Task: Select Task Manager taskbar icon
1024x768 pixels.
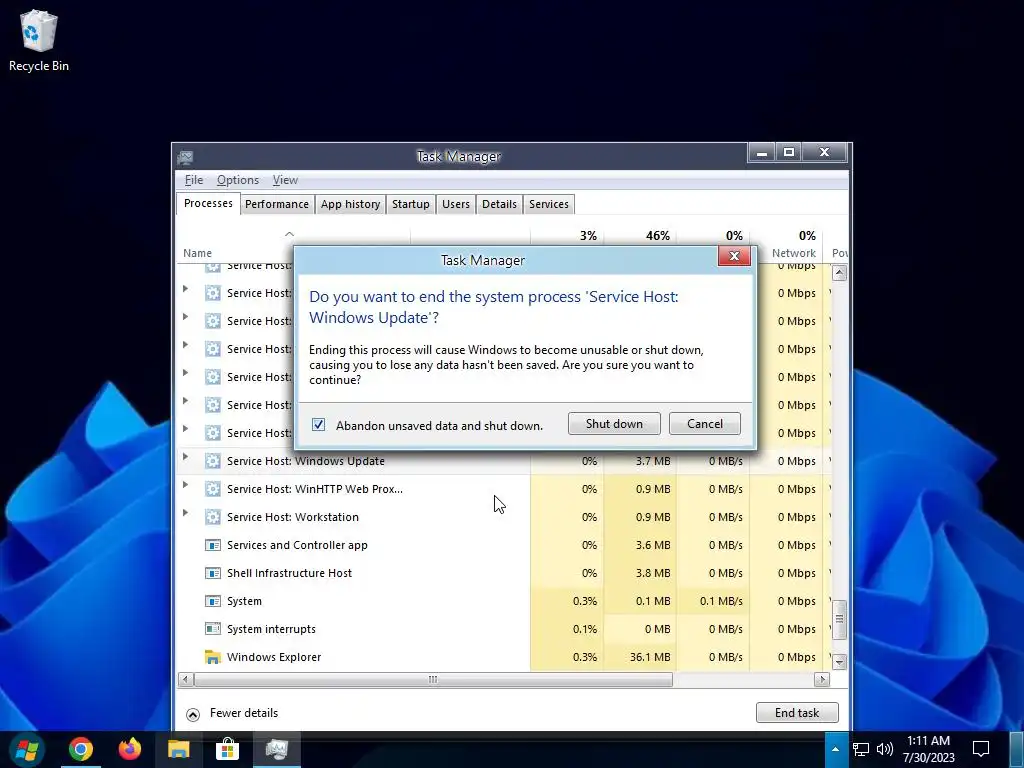Action: click(276, 749)
